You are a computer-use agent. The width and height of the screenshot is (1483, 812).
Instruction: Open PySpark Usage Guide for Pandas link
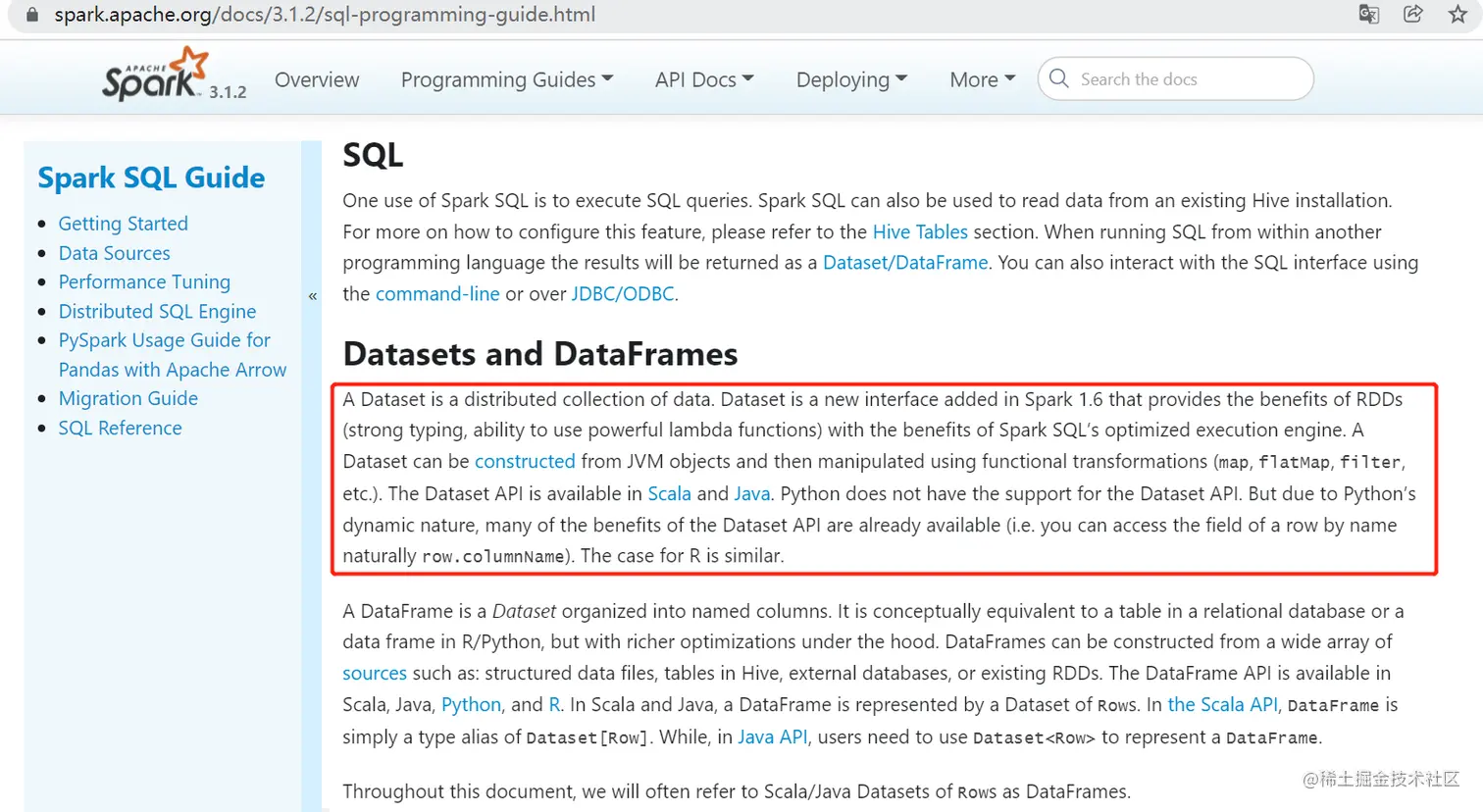click(173, 354)
